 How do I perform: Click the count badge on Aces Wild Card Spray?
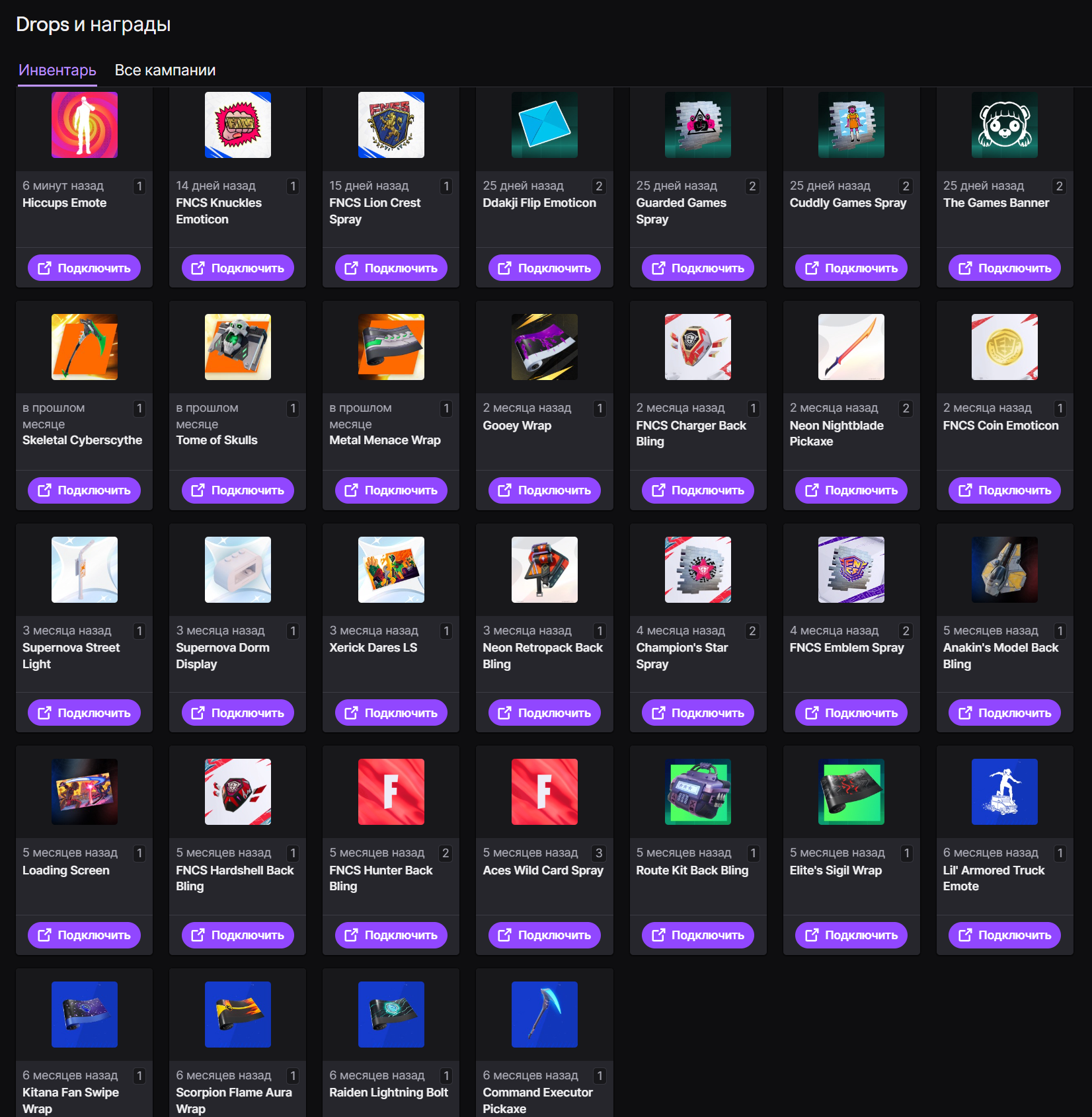599,853
